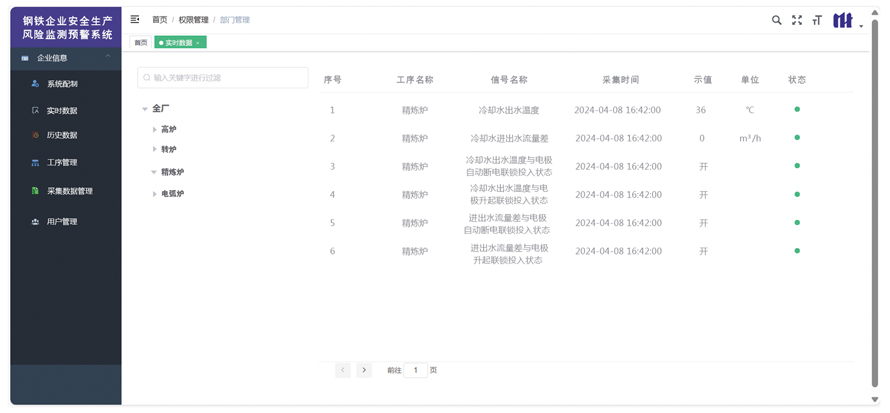Switch to the 首页 tab
Image resolution: width=890 pixels, height=413 pixels.
coord(141,43)
